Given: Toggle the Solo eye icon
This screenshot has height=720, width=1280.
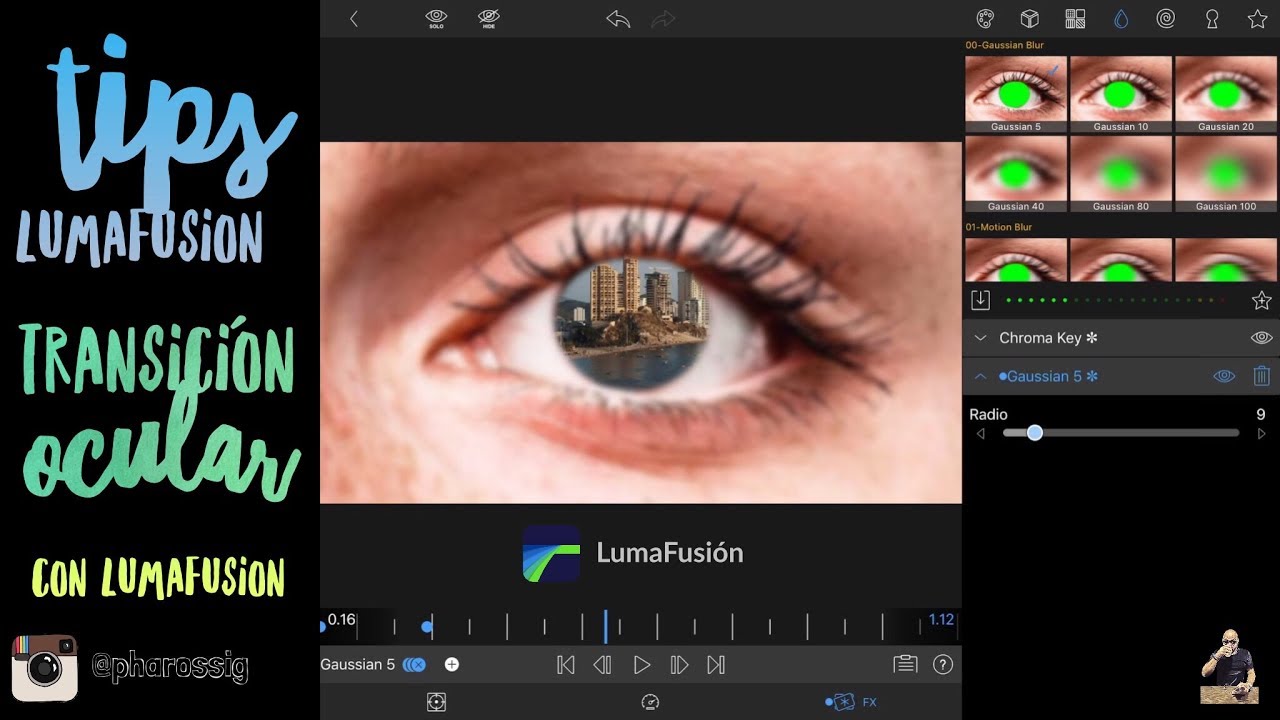Looking at the screenshot, I should (436, 18).
